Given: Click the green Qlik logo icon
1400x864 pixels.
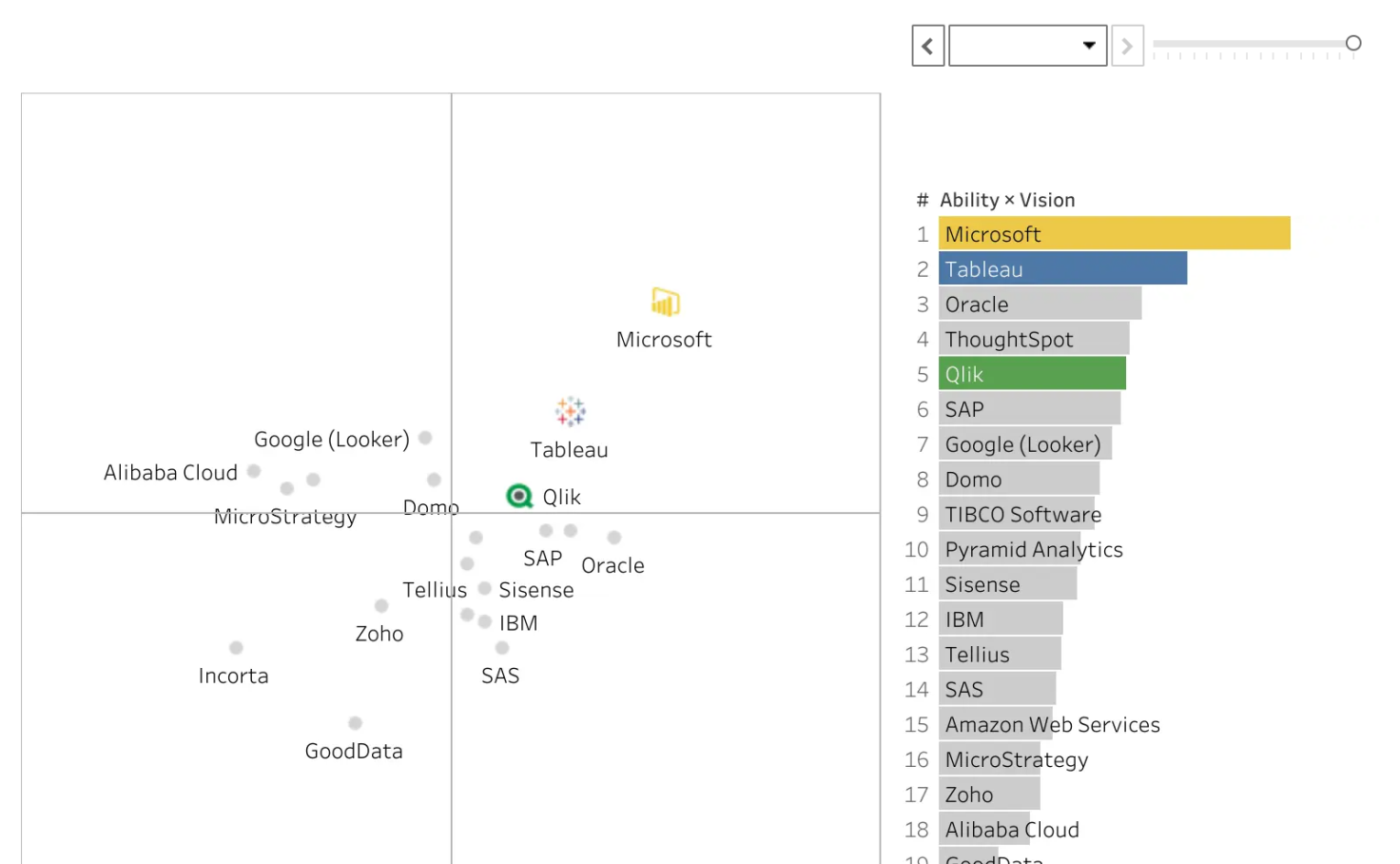Looking at the screenshot, I should click(519, 496).
